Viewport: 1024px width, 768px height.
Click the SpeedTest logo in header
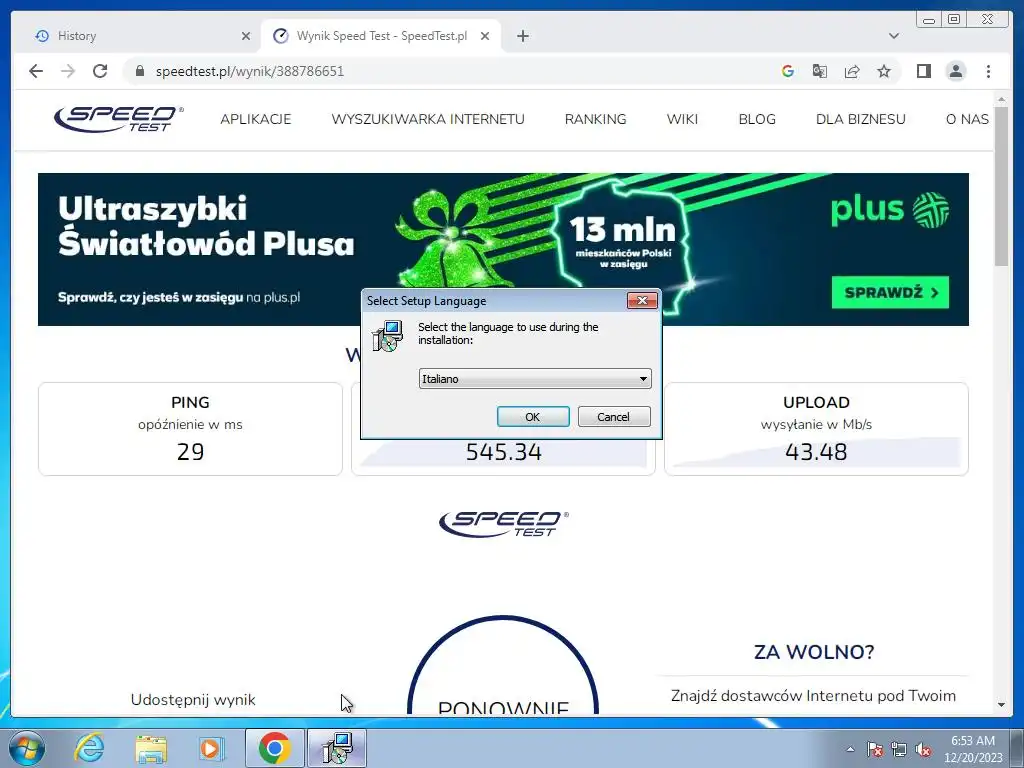pos(118,119)
